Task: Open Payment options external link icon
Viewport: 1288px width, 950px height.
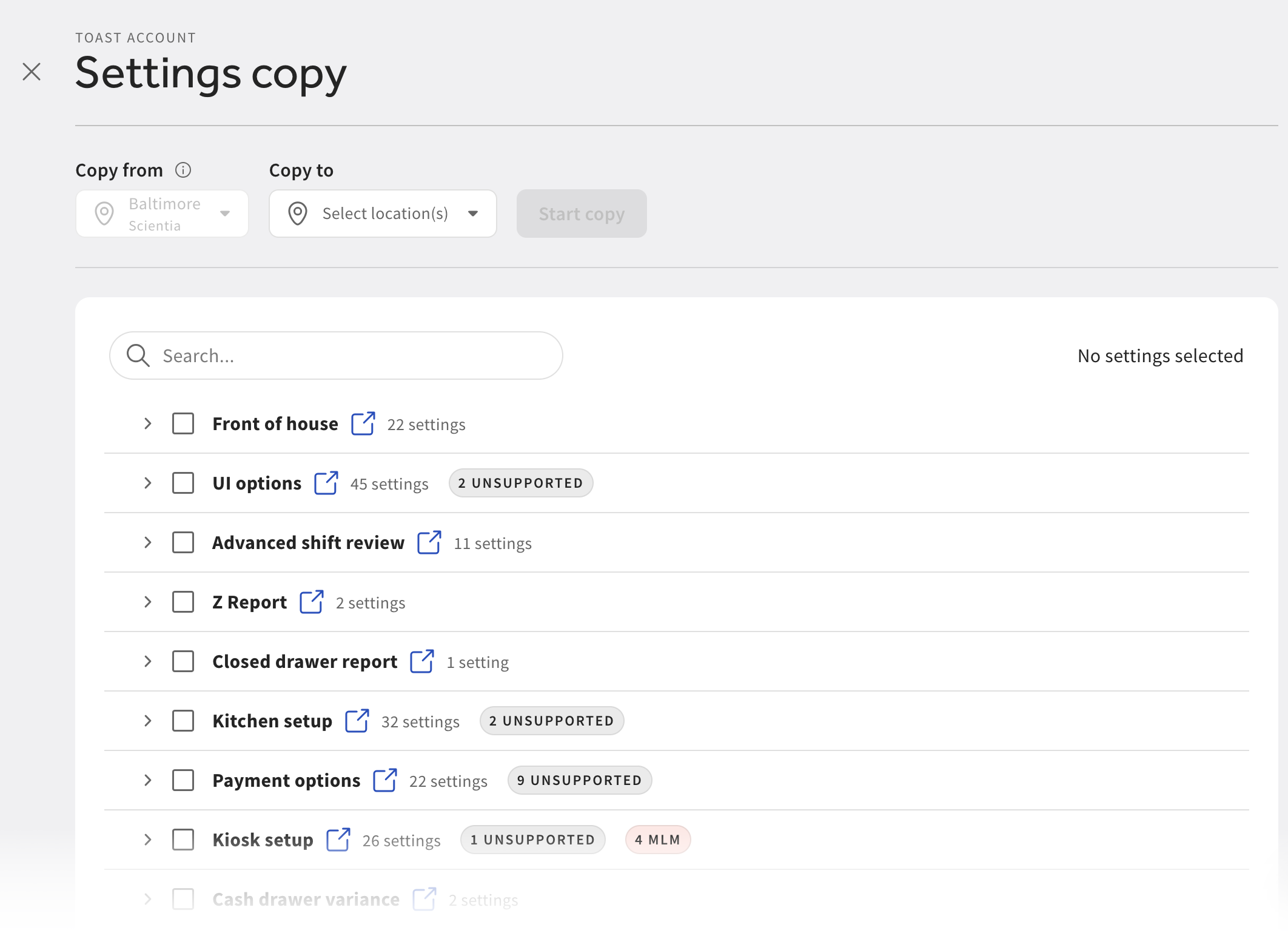Action: [x=385, y=780]
